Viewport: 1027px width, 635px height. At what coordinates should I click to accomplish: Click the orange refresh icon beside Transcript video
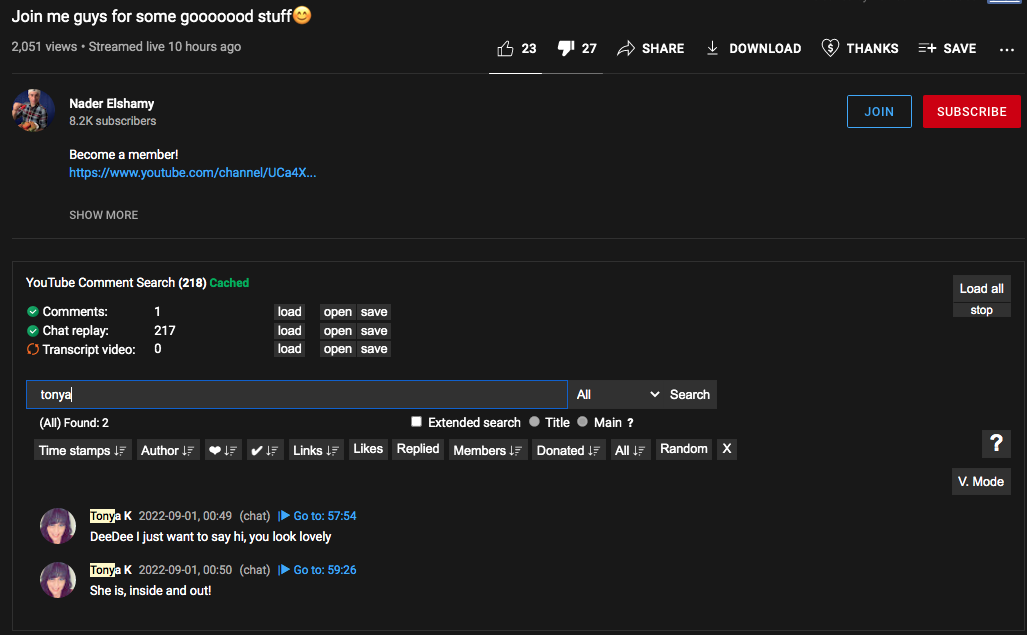coord(33,350)
